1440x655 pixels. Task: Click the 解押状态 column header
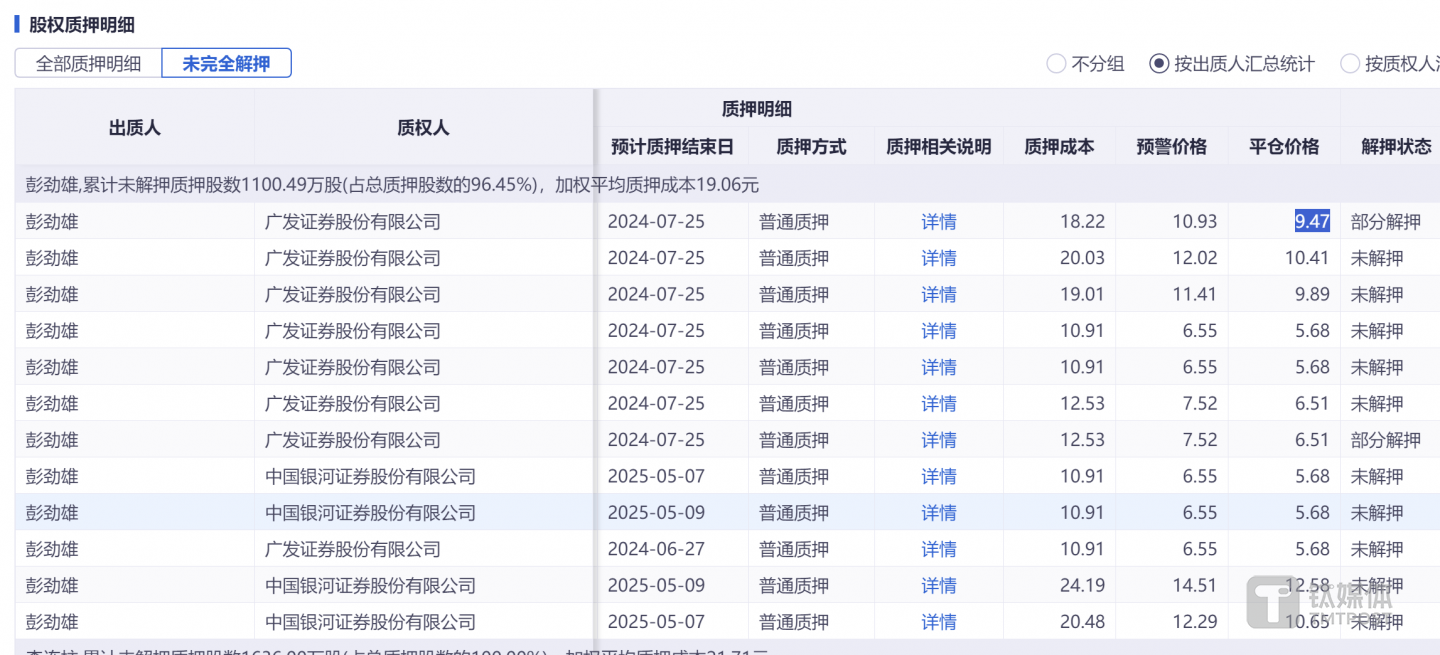point(1396,147)
